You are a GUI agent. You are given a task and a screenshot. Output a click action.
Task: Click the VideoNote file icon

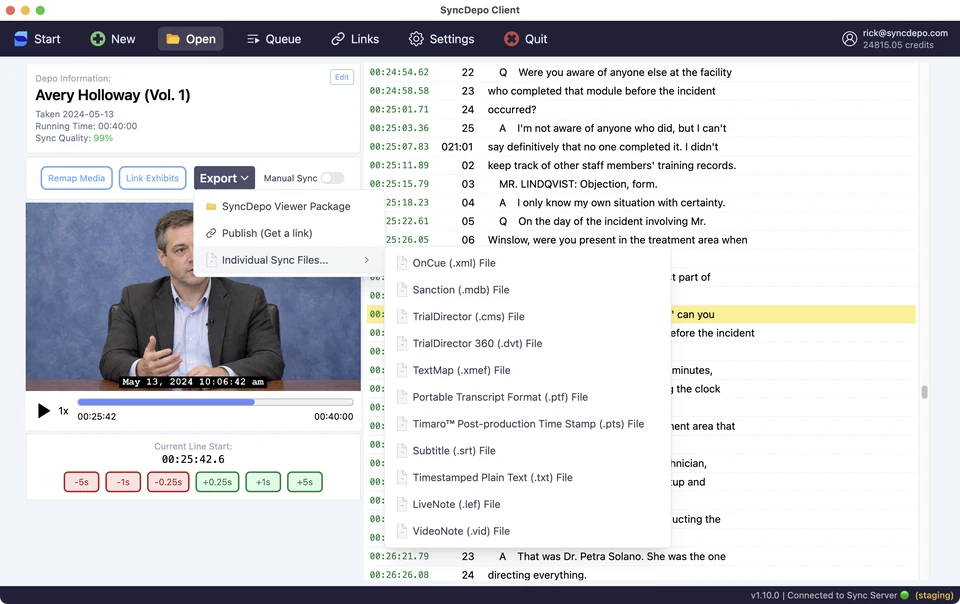pos(402,531)
